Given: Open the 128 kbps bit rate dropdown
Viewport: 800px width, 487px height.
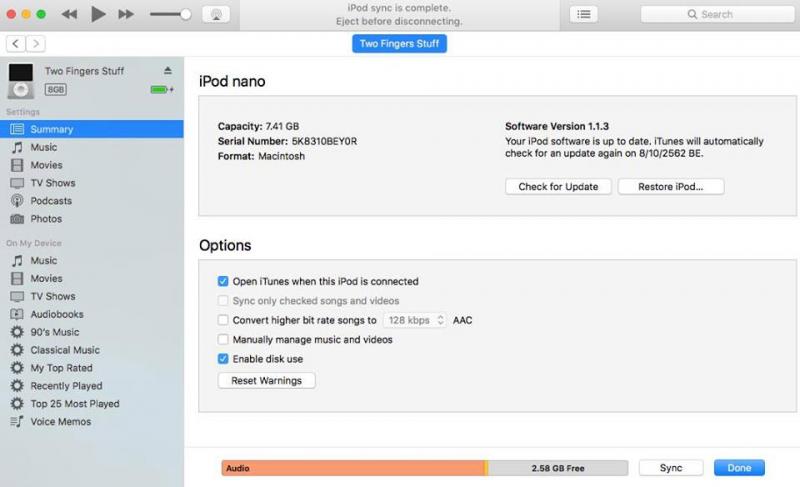Looking at the screenshot, I should pyautogui.click(x=415, y=320).
